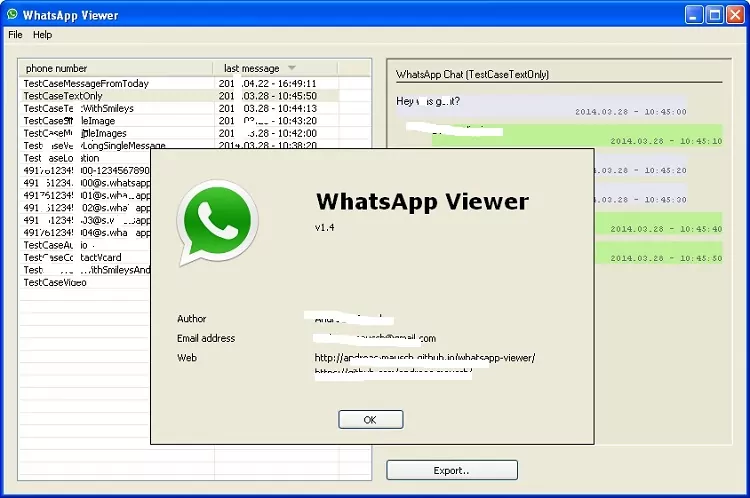This screenshot has width=750, height=498.
Task: Click the 16:49:11 last message timestamp
Action: point(267,83)
